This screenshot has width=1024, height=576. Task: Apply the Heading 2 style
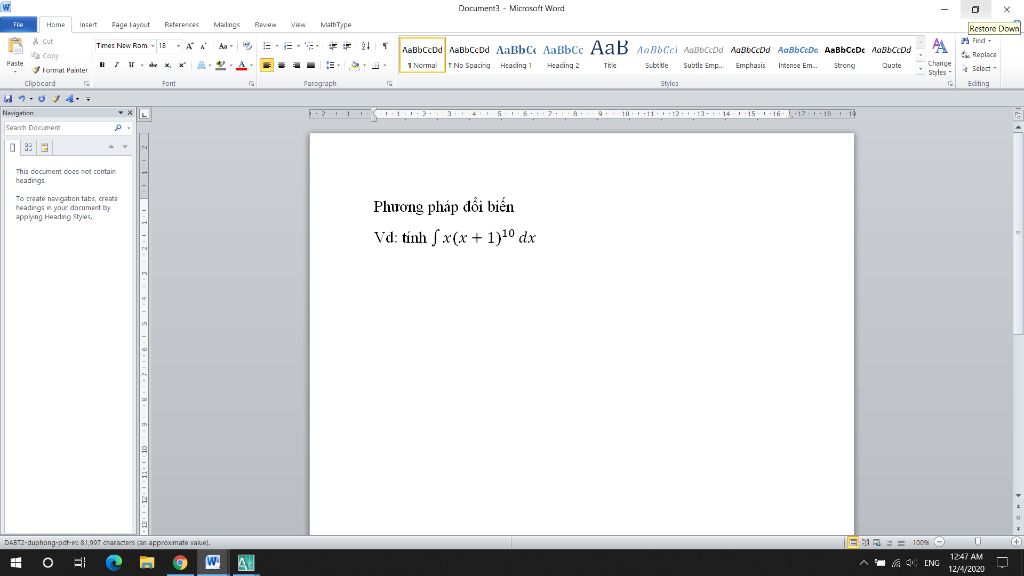tap(563, 55)
